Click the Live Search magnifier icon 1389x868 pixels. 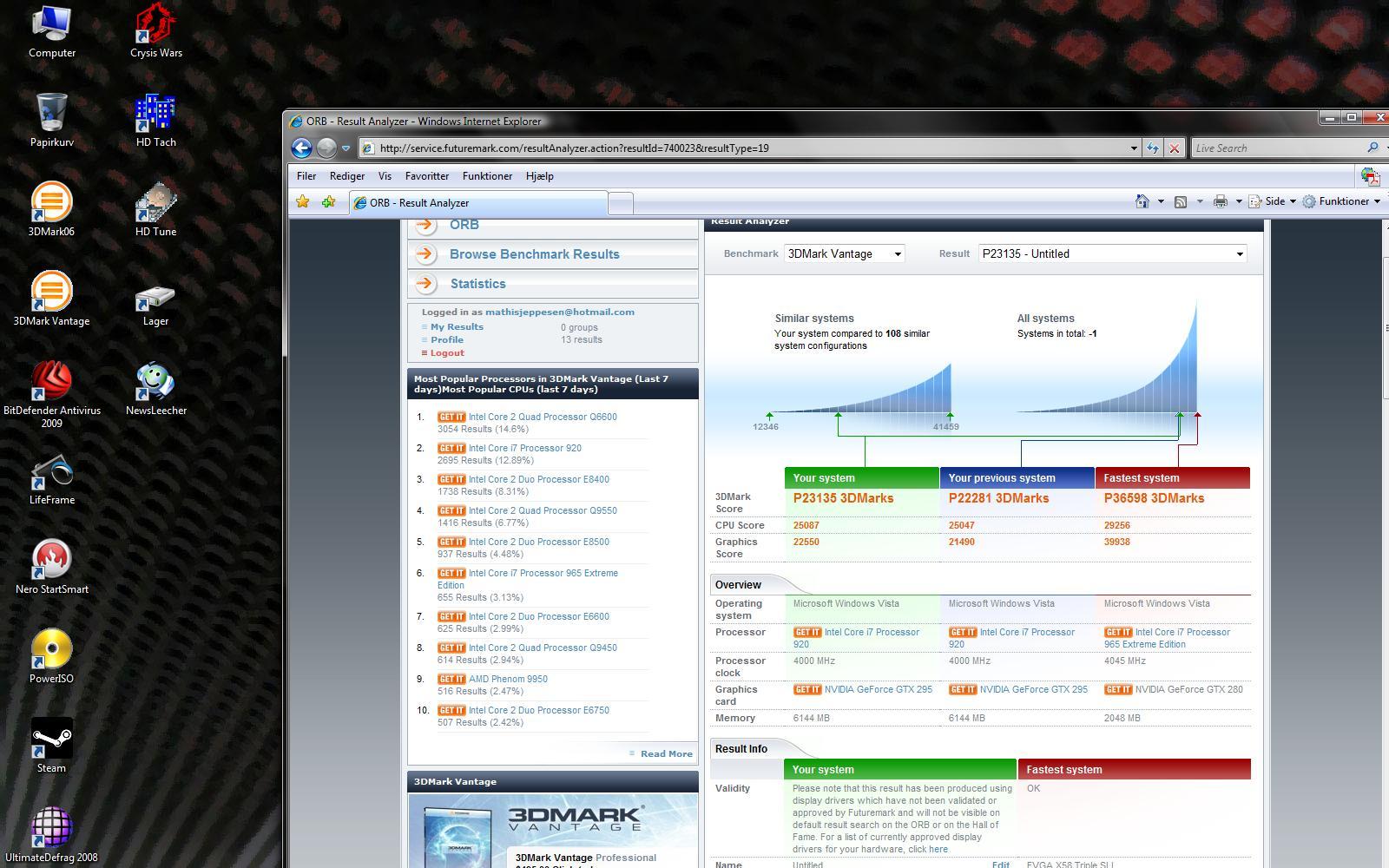[x=1373, y=148]
